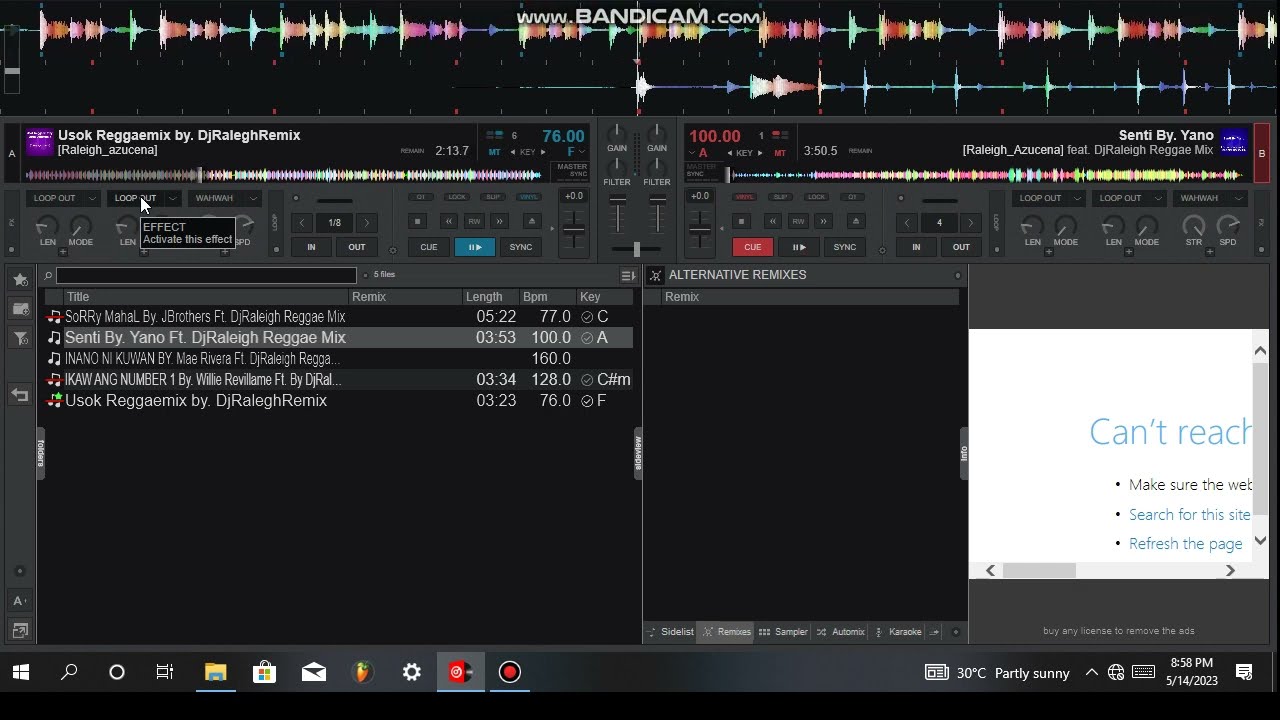The image size is (1280, 720).
Task: Open the key dropdown next to F on deck A
Action: pyautogui.click(x=583, y=153)
